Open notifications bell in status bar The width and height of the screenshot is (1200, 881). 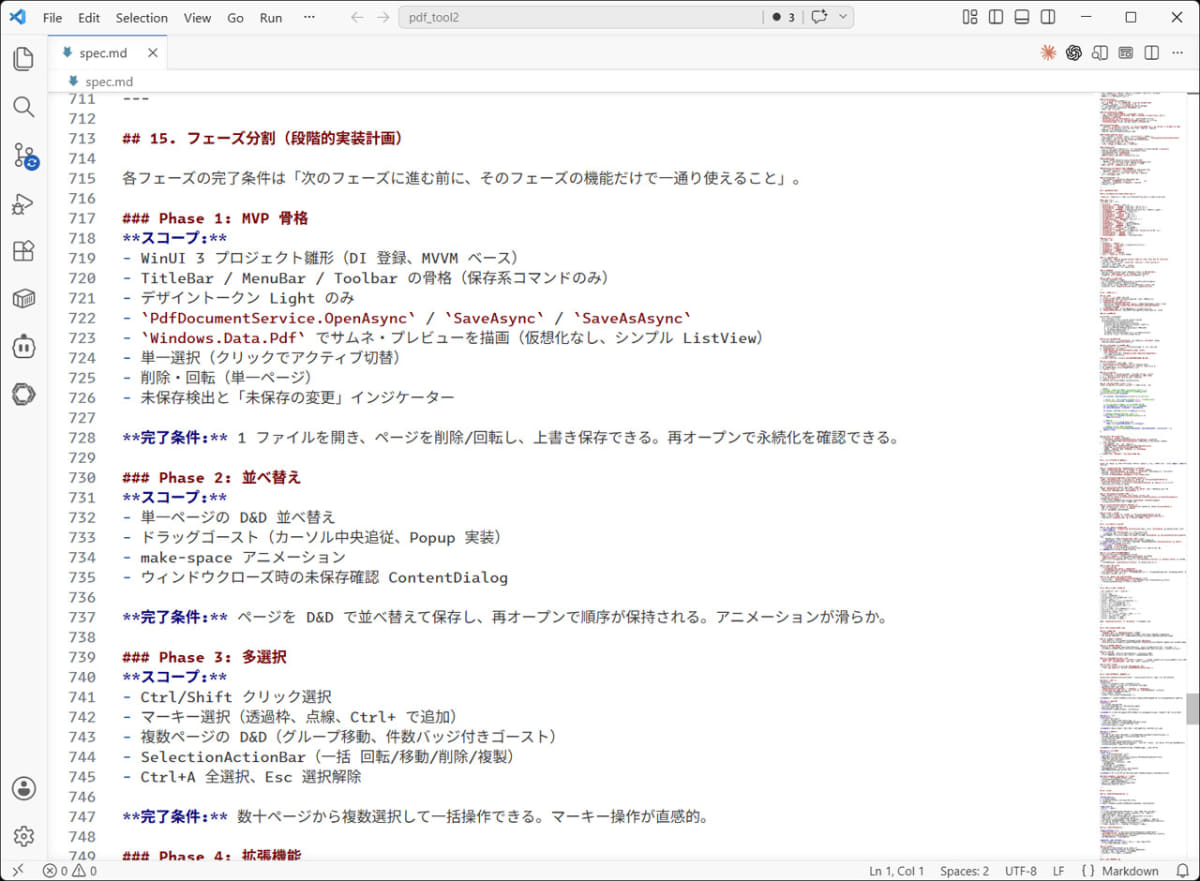1182,871
